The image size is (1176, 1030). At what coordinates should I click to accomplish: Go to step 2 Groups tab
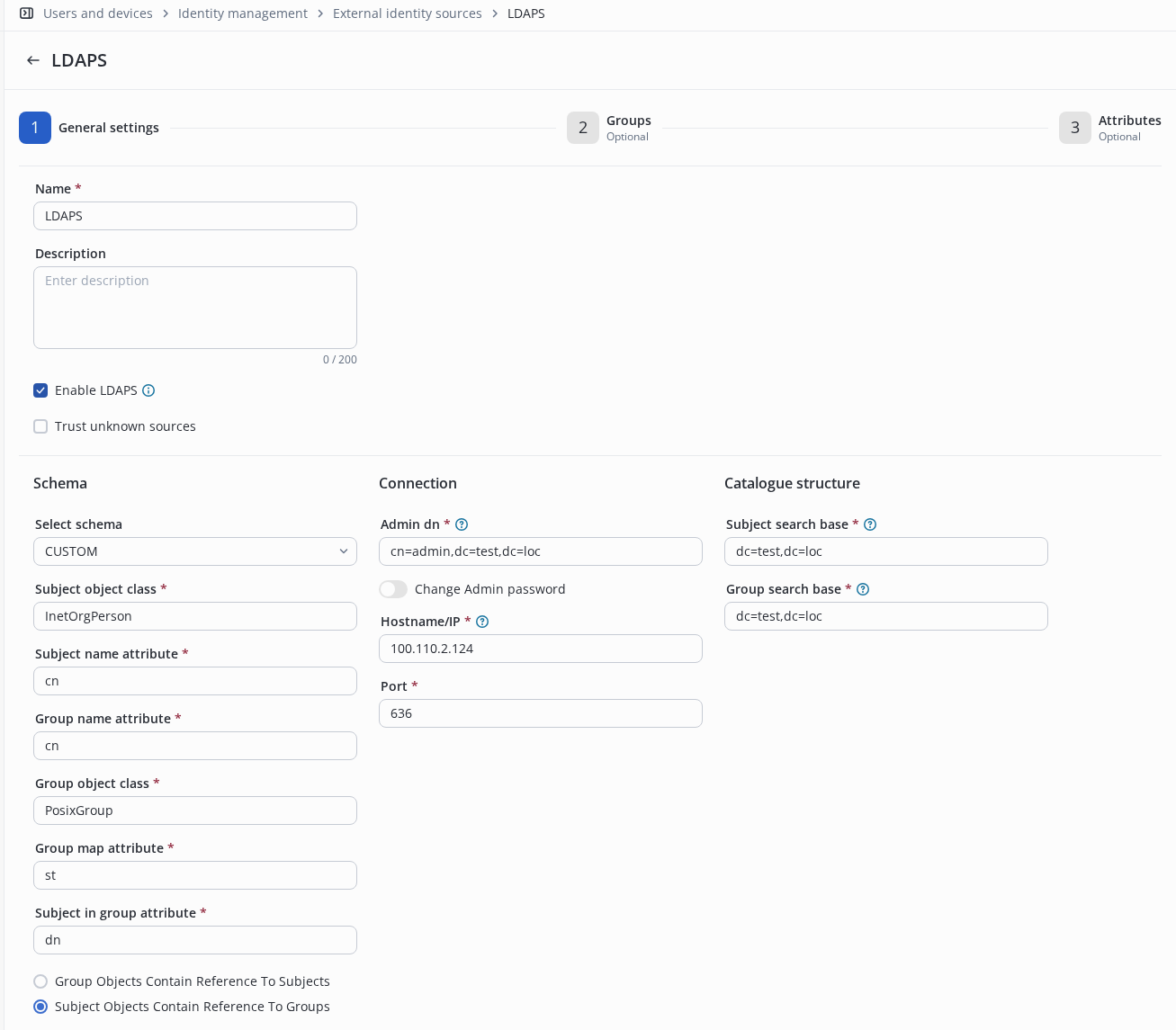[x=583, y=128]
